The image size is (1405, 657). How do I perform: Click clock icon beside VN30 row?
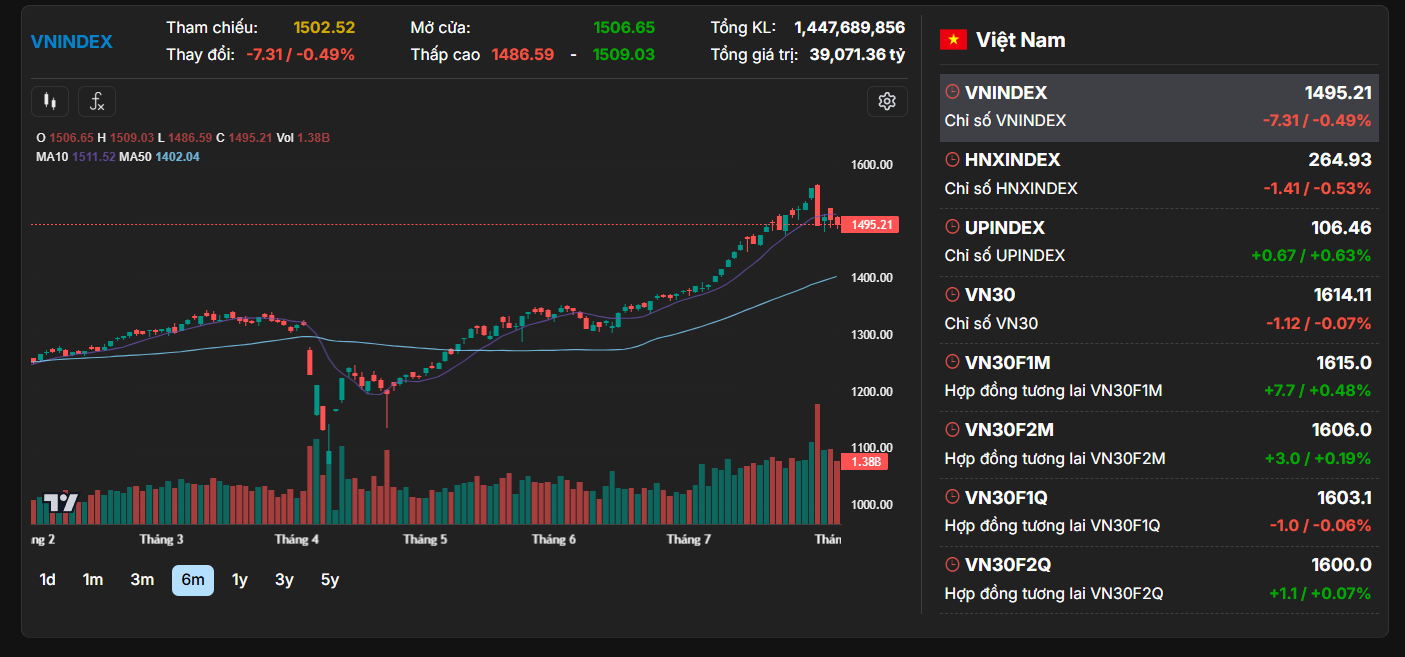[952, 295]
